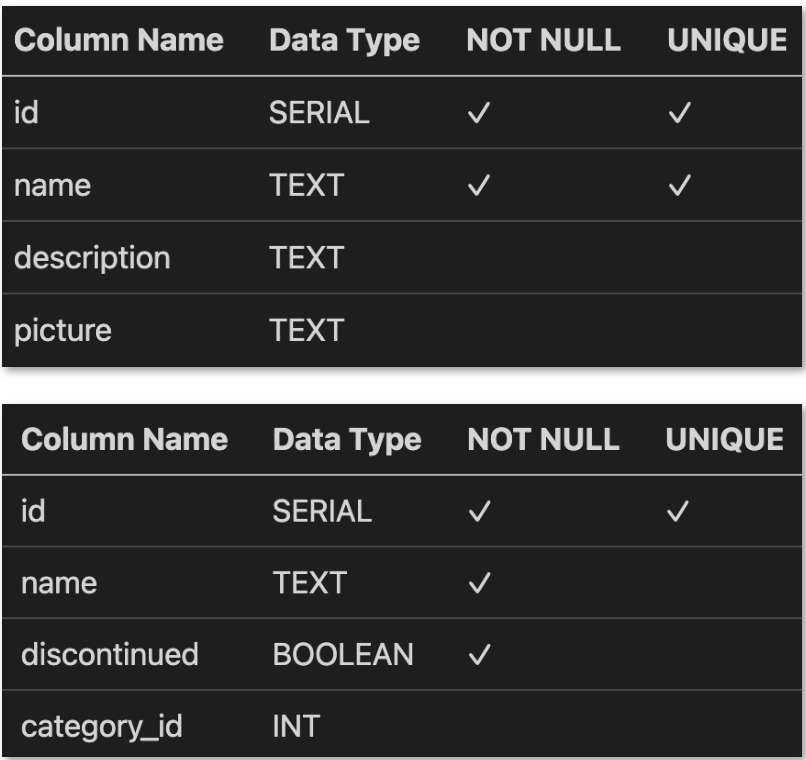Click the UNIQUE checkmark in top table's id row
The image size is (806, 760).
[x=679, y=113]
